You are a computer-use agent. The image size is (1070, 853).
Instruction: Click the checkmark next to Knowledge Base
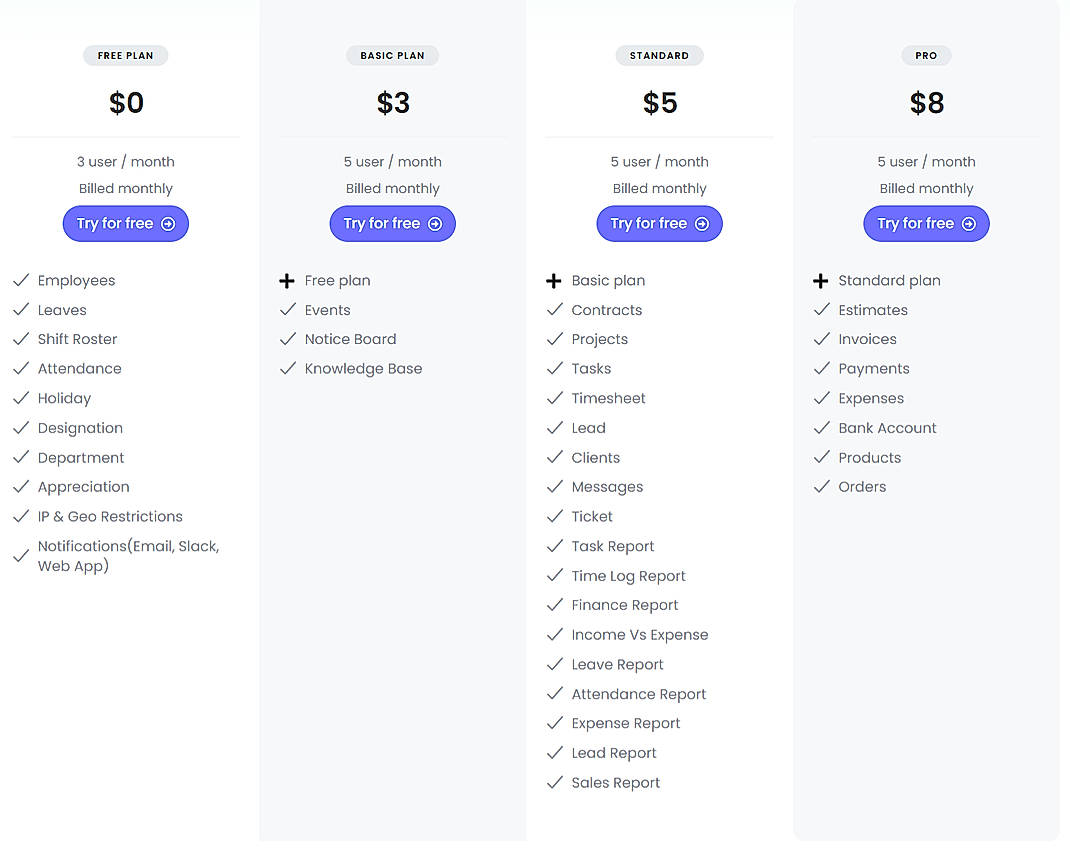[x=288, y=368]
